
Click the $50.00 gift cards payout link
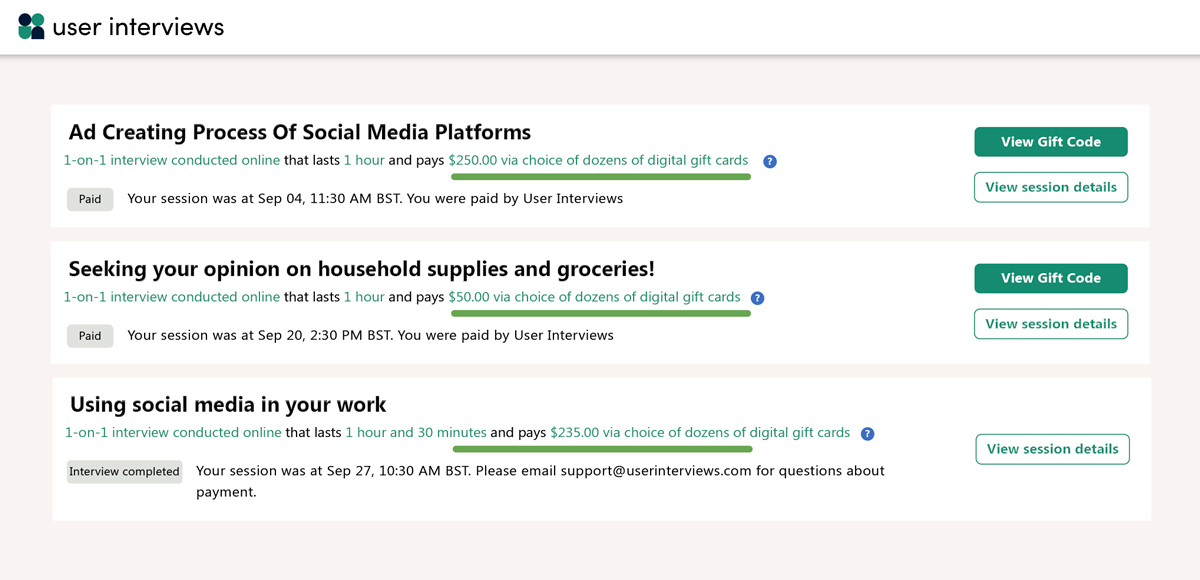595,297
